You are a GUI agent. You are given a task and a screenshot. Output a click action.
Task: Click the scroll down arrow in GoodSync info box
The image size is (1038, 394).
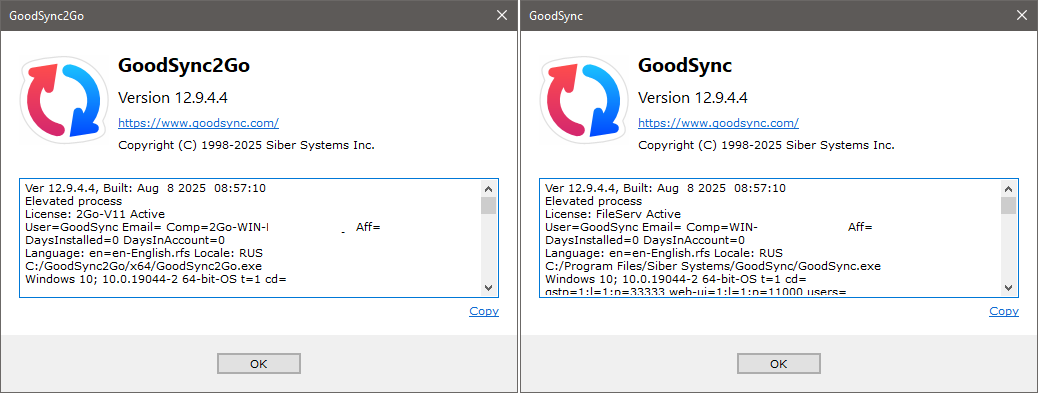[x=1009, y=287]
